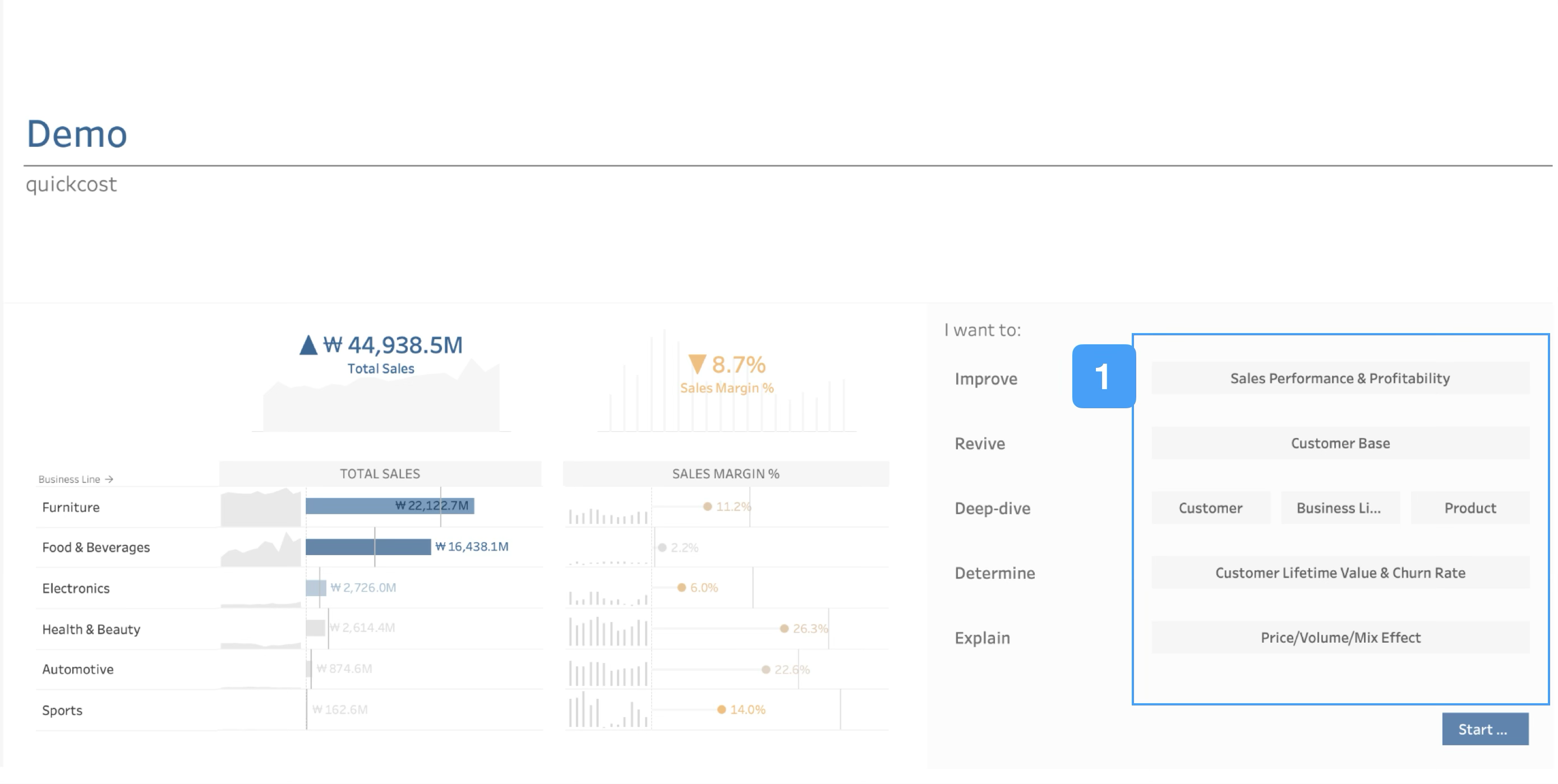Screen dimensions: 1558x784
Task: Click the Sports 14.0% margin dot
Action: click(721, 709)
